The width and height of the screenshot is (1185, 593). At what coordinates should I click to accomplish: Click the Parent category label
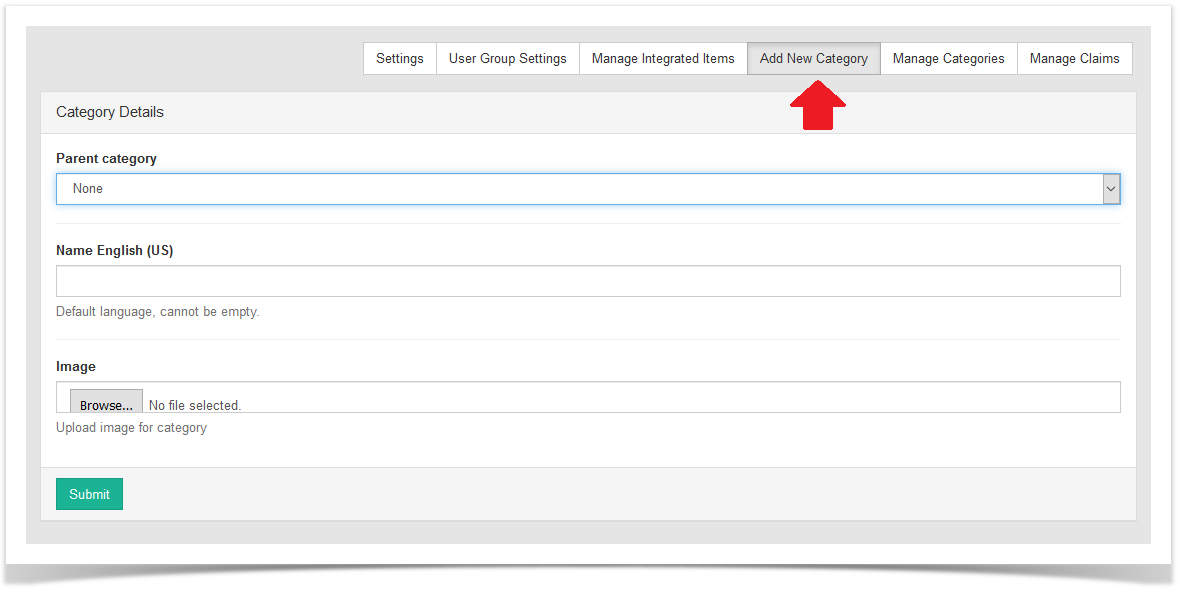point(106,158)
